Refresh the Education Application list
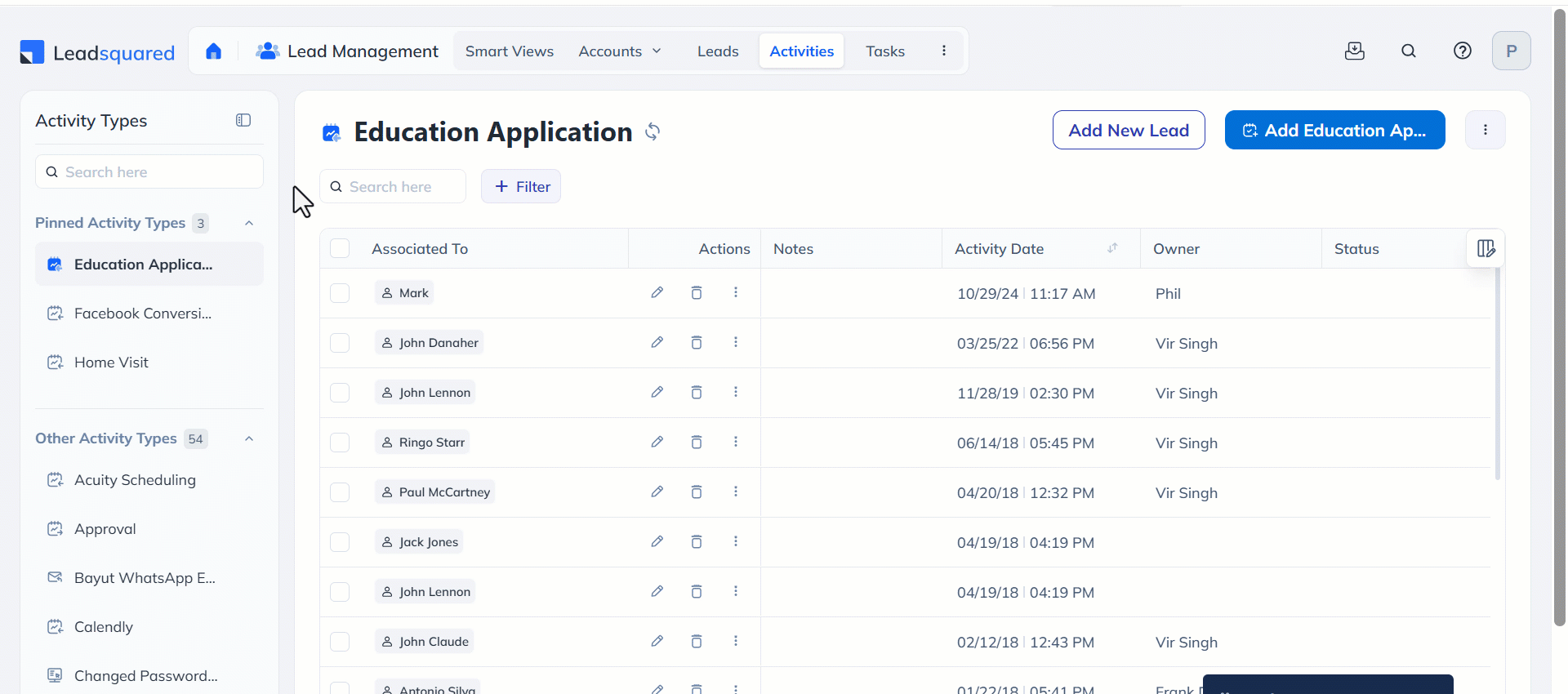Viewport: 1568px width, 694px height. point(653,131)
